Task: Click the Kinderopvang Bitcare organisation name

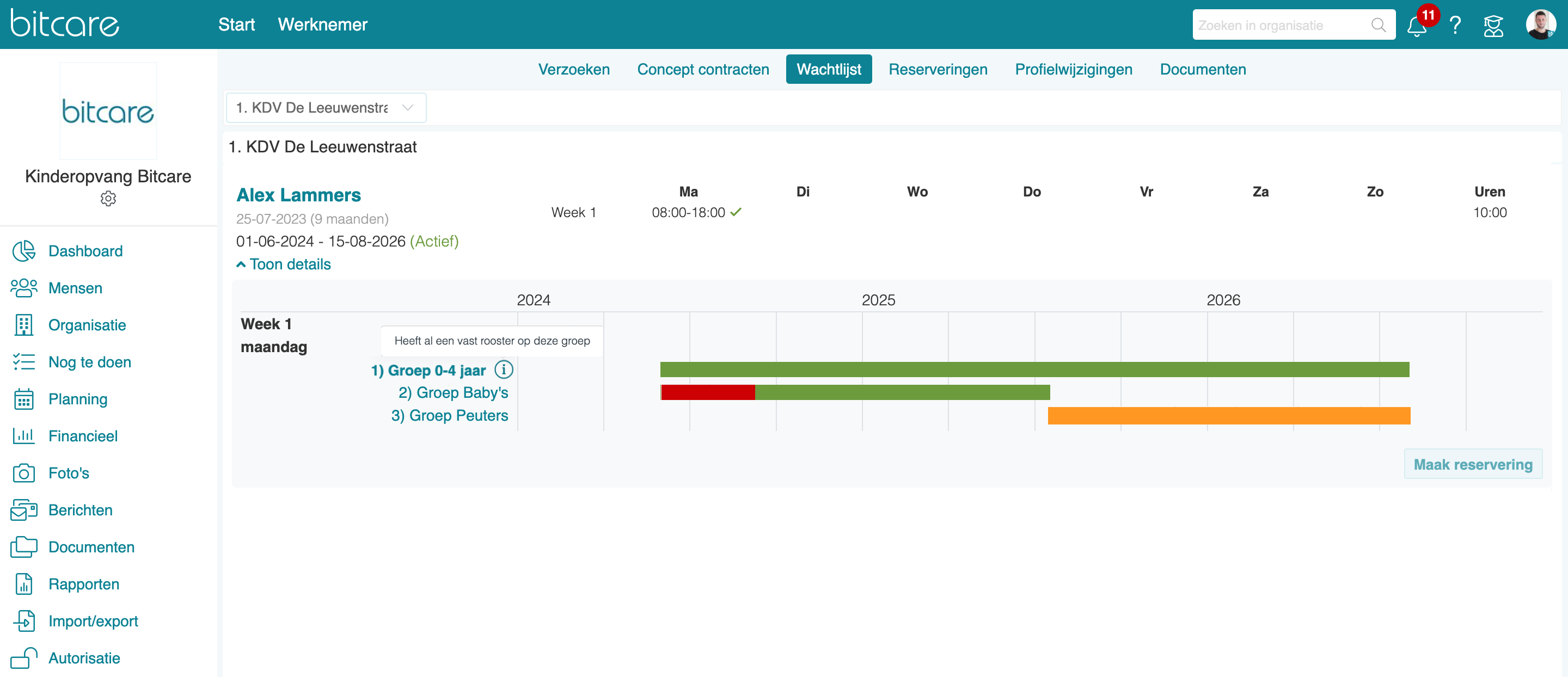Action: coord(108,176)
